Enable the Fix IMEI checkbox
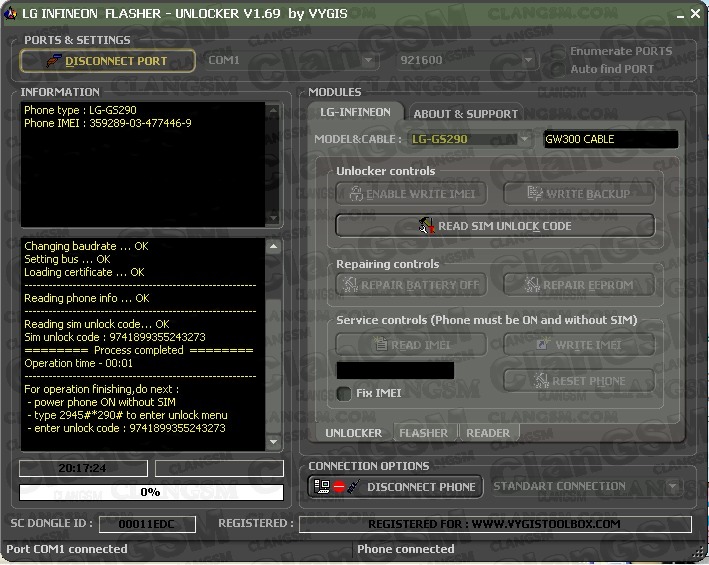This screenshot has height=565, width=709. click(x=344, y=393)
